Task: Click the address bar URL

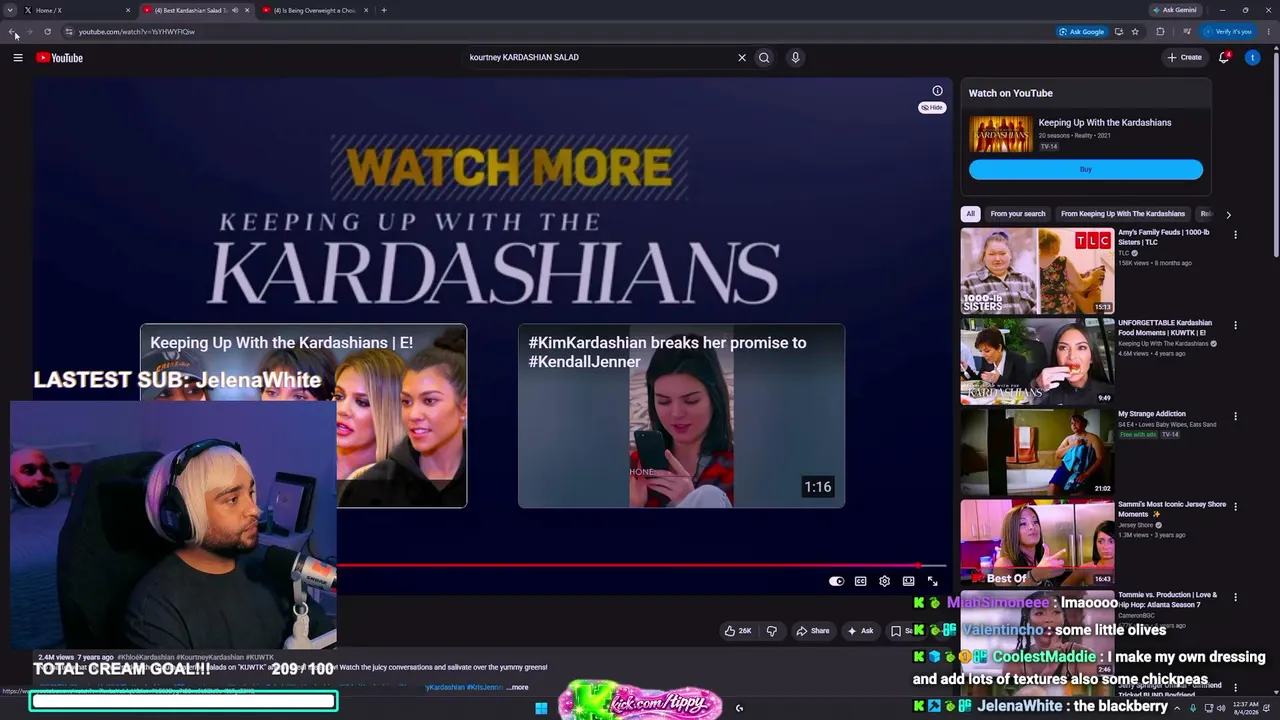Action: 137,32
